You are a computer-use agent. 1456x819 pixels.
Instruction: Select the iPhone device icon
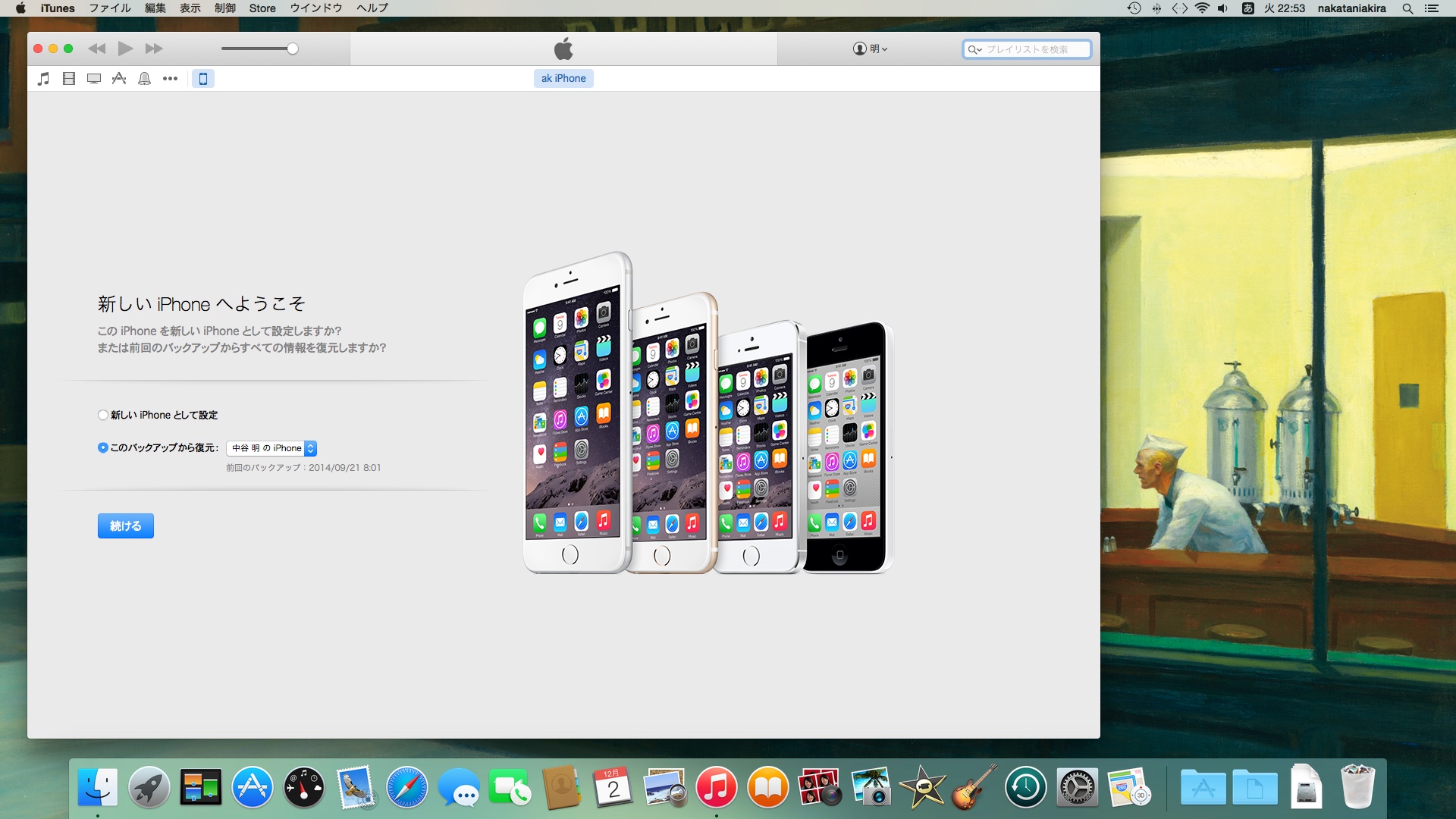pyautogui.click(x=202, y=78)
